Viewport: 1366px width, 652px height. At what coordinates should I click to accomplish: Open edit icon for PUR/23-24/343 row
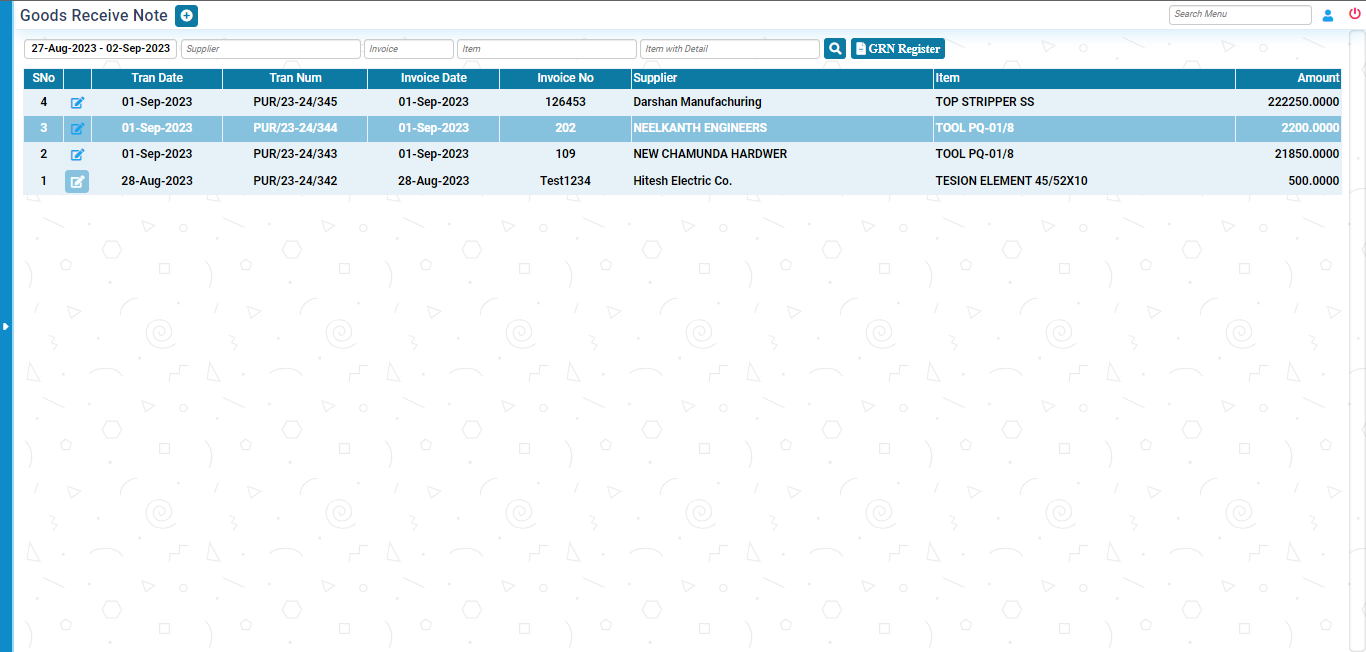coord(77,155)
